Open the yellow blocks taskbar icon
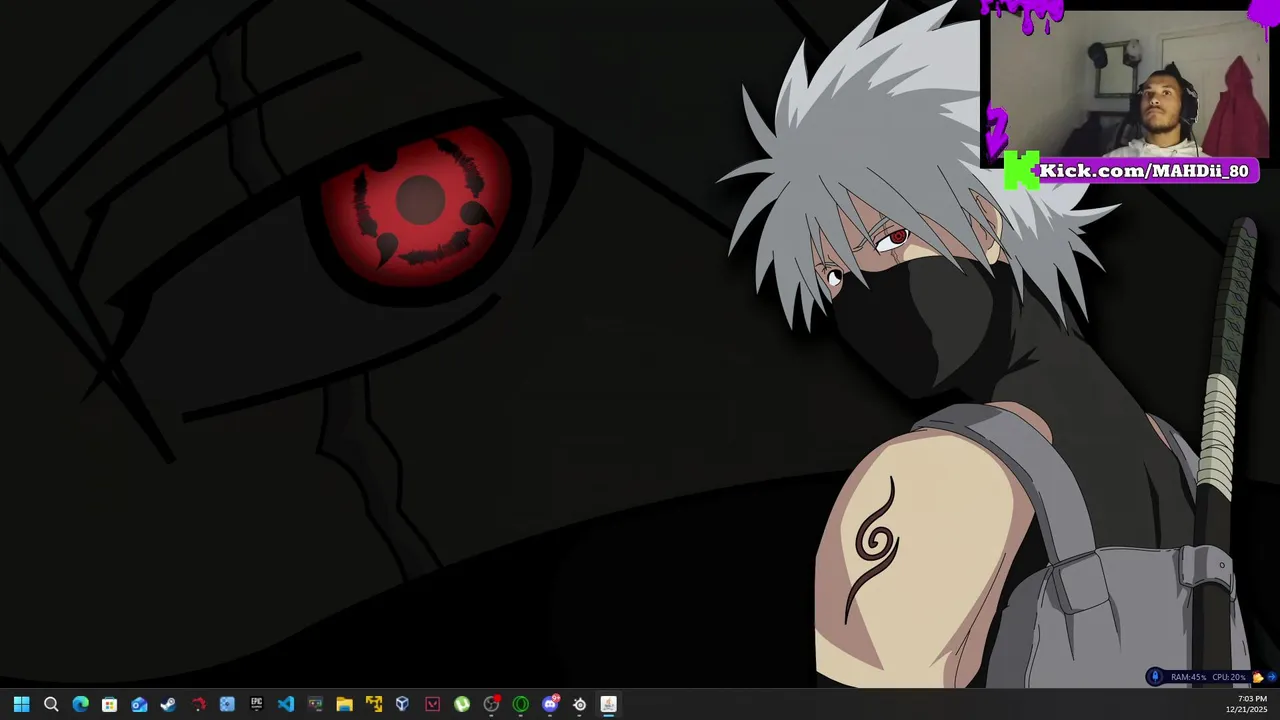This screenshot has width=1280, height=720. tap(374, 705)
